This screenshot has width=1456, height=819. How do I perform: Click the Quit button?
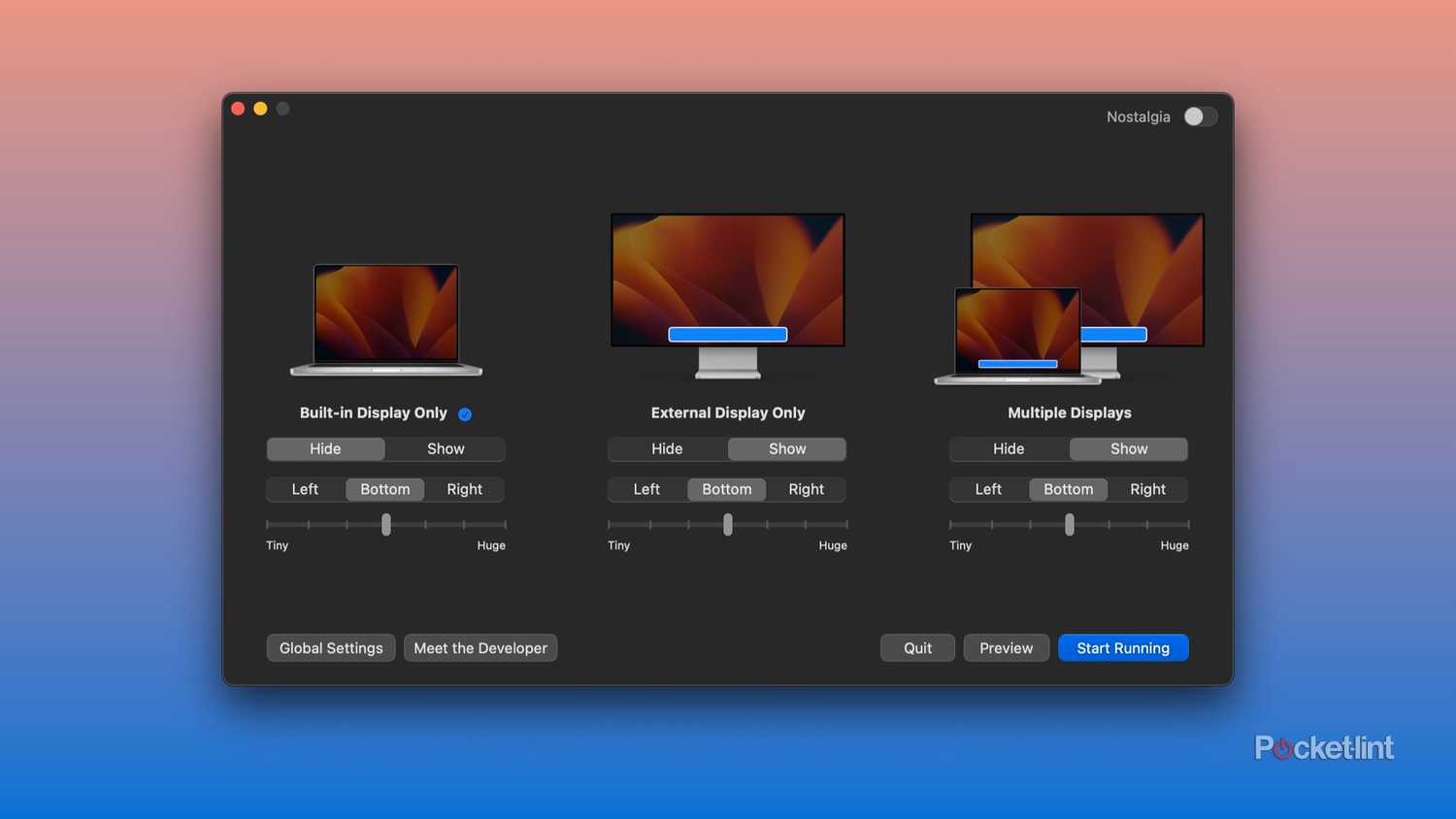pos(917,648)
